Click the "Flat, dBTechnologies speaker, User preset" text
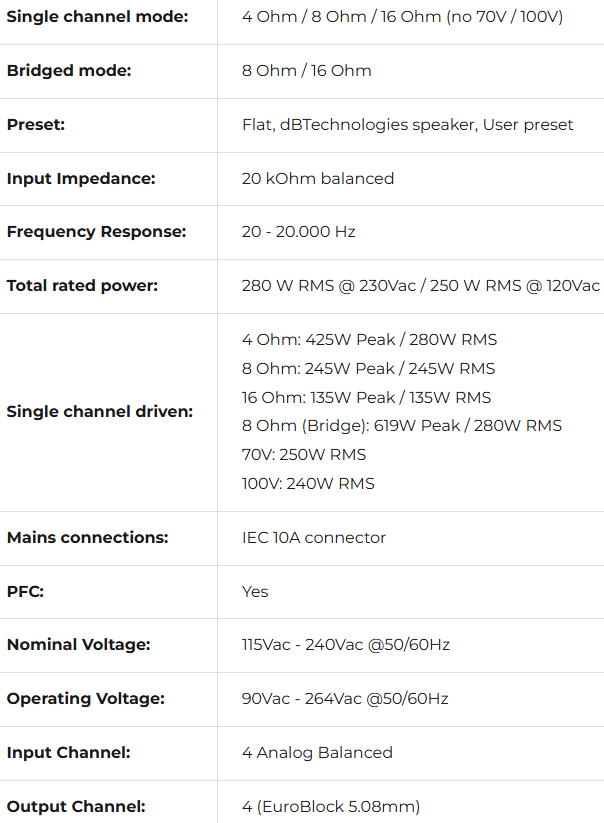This screenshot has height=823, width=604. (407, 125)
